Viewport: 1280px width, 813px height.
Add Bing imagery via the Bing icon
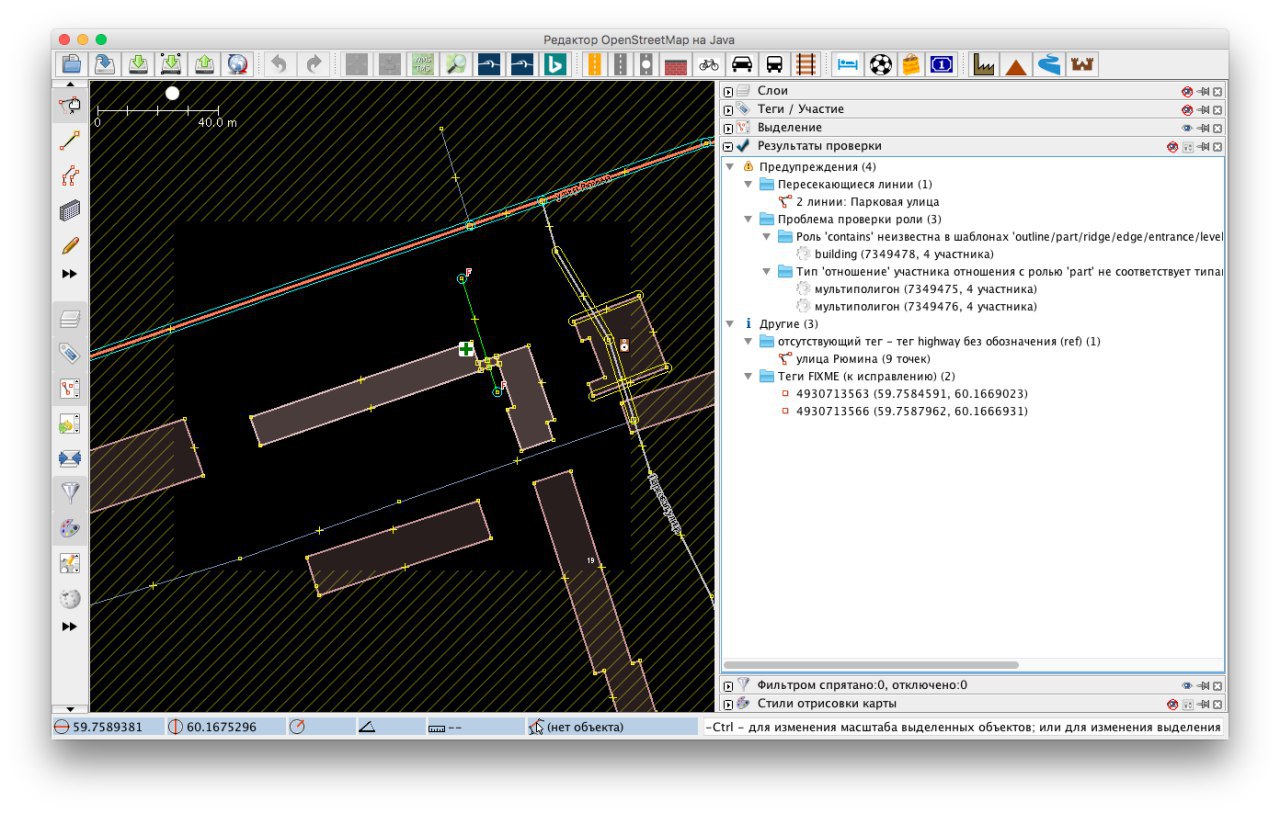[x=556, y=65]
